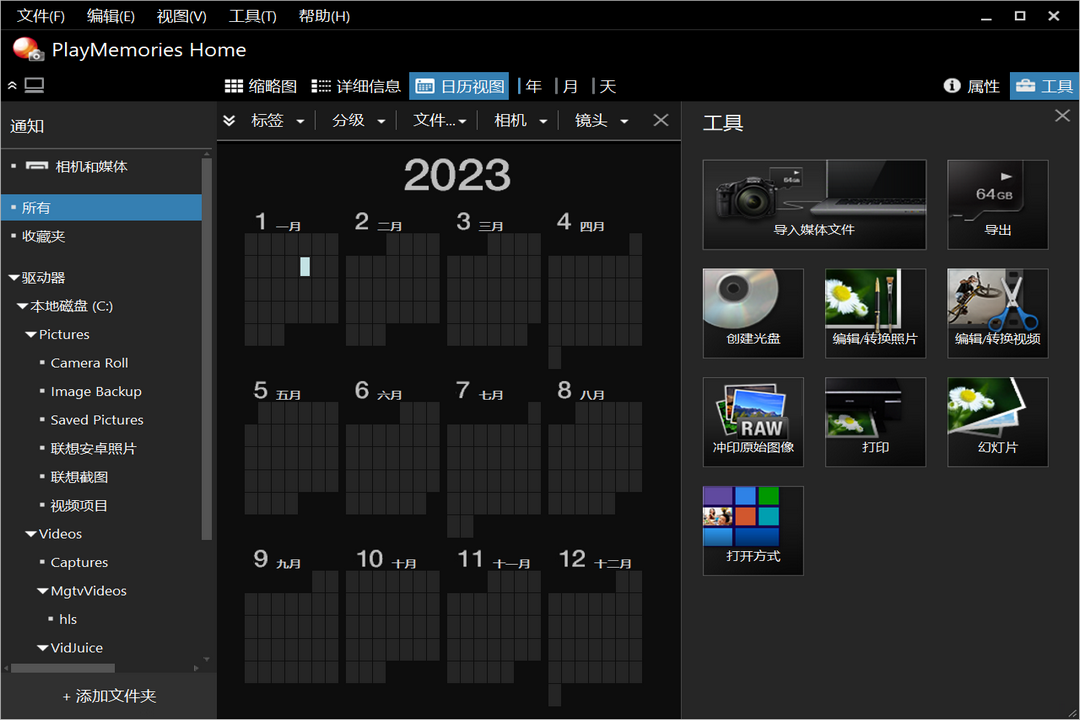Viewport: 1080px width, 720px height.
Task: Open the Create Disc (创建光盘) tool
Action: click(x=753, y=312)
